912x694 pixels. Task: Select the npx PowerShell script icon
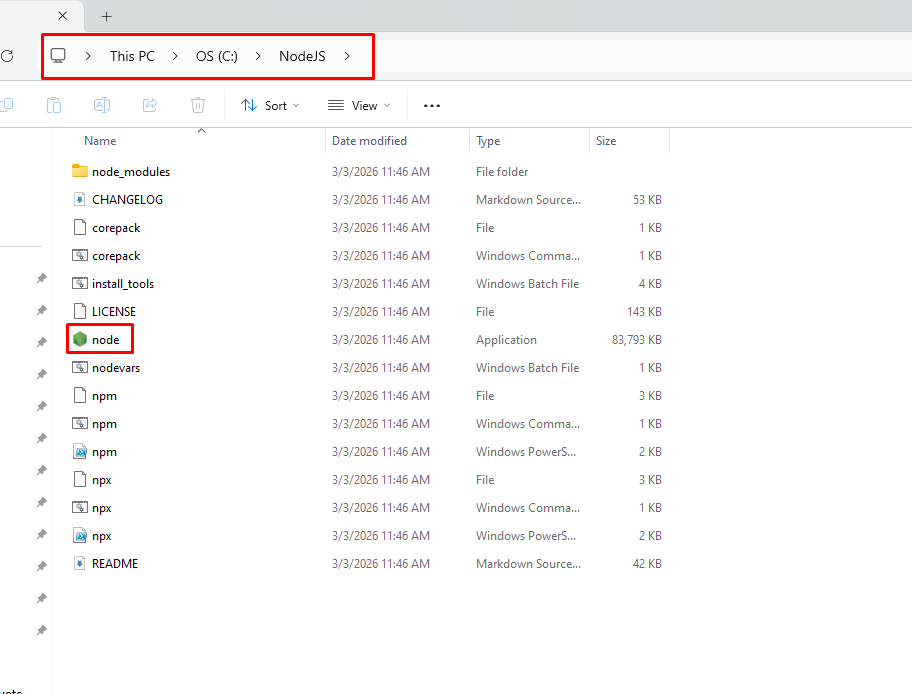pos(80,536)
